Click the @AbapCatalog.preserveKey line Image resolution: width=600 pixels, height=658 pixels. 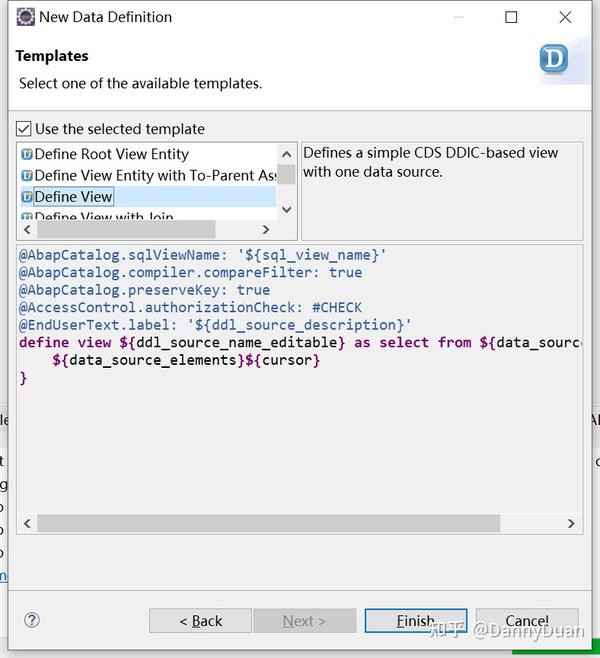(x=144, y=290)
